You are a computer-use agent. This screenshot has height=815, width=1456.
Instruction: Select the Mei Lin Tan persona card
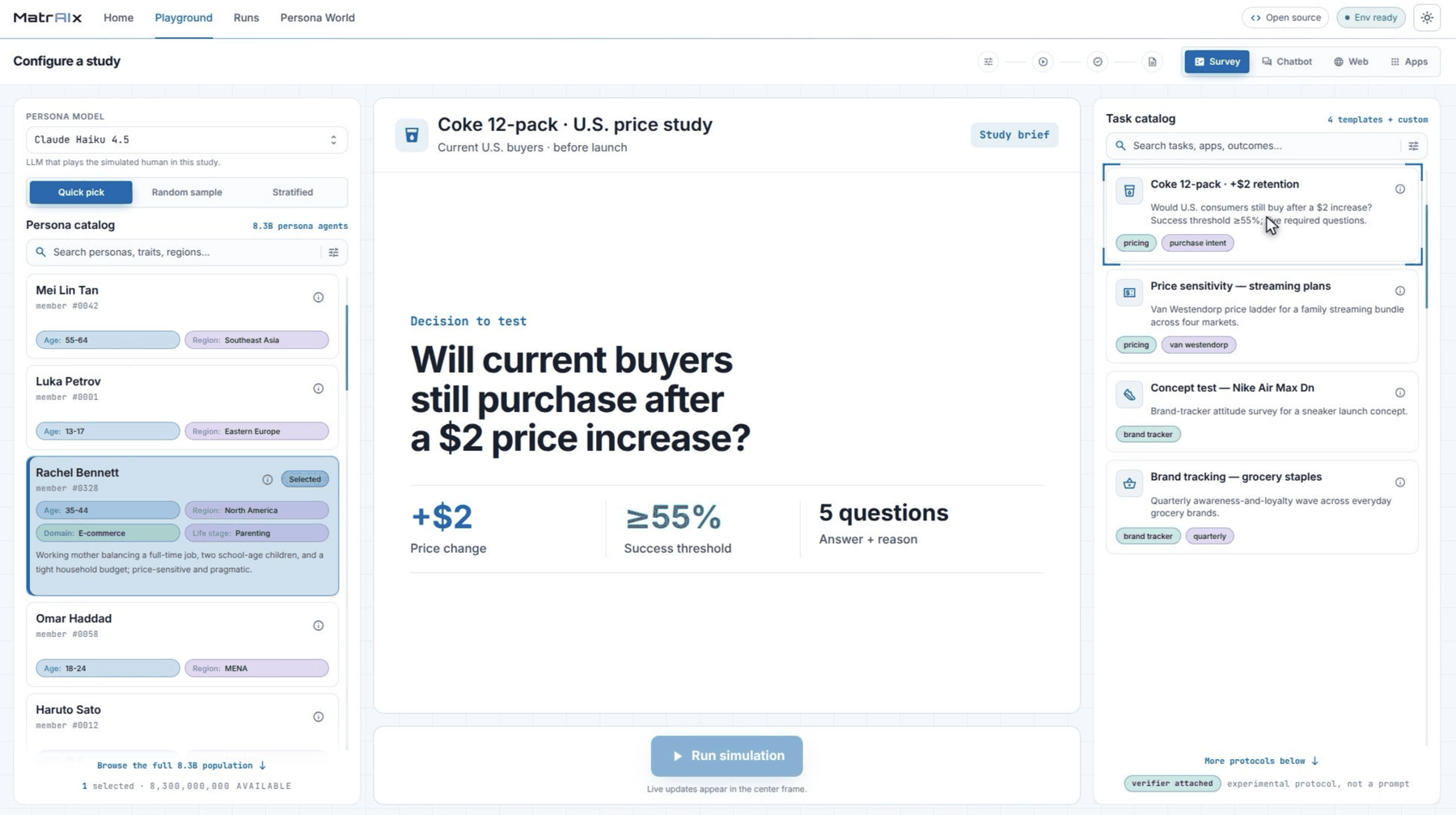182,316
